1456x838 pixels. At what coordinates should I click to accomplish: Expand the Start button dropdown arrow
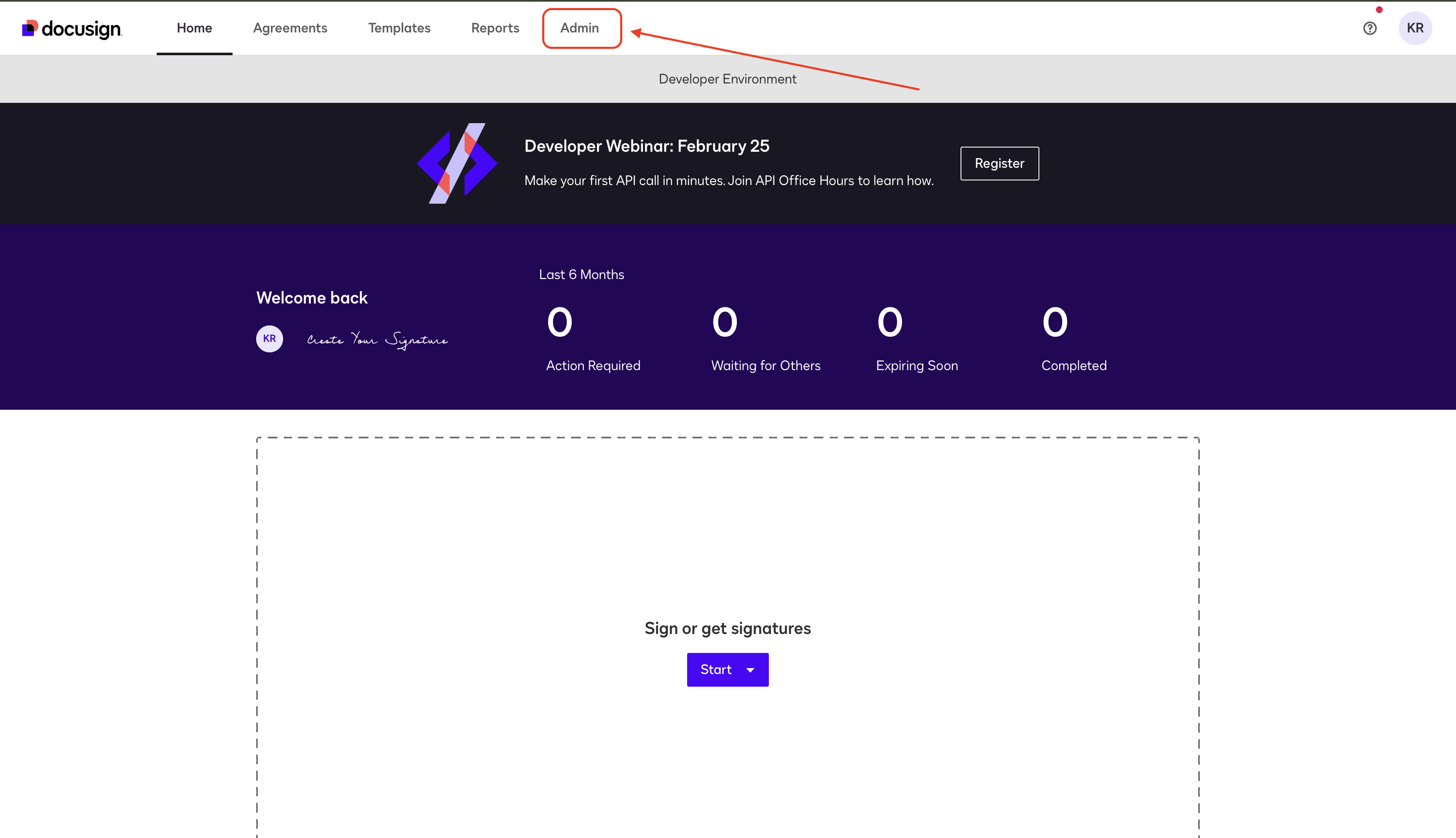tap(750, 670)
